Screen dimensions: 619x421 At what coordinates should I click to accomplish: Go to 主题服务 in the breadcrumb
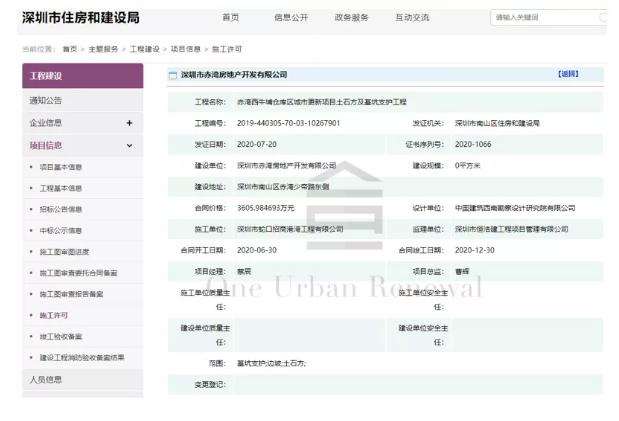tap(103, 49)
